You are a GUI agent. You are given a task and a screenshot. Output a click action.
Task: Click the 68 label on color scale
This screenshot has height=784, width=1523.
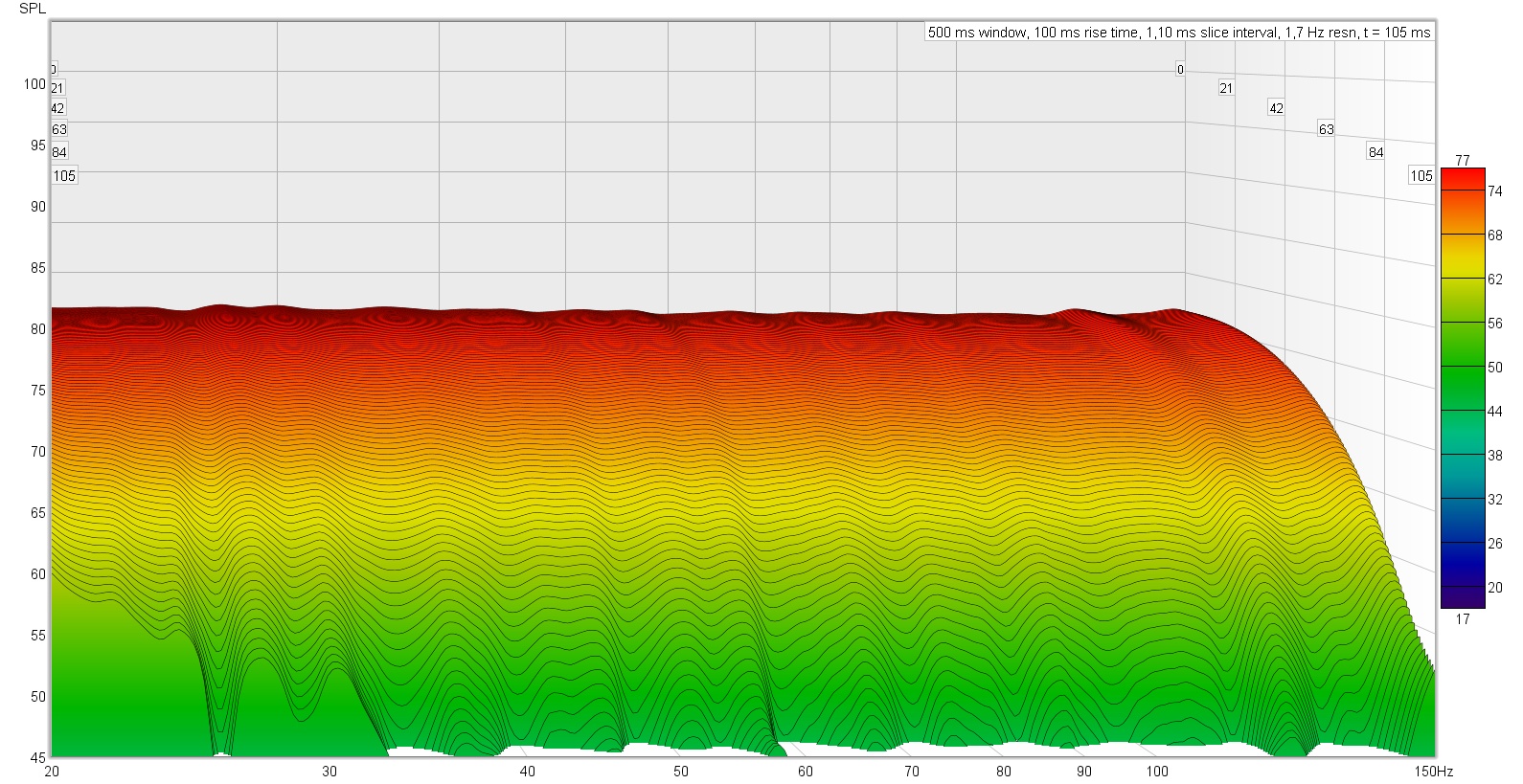click(x=1495, y=235)
